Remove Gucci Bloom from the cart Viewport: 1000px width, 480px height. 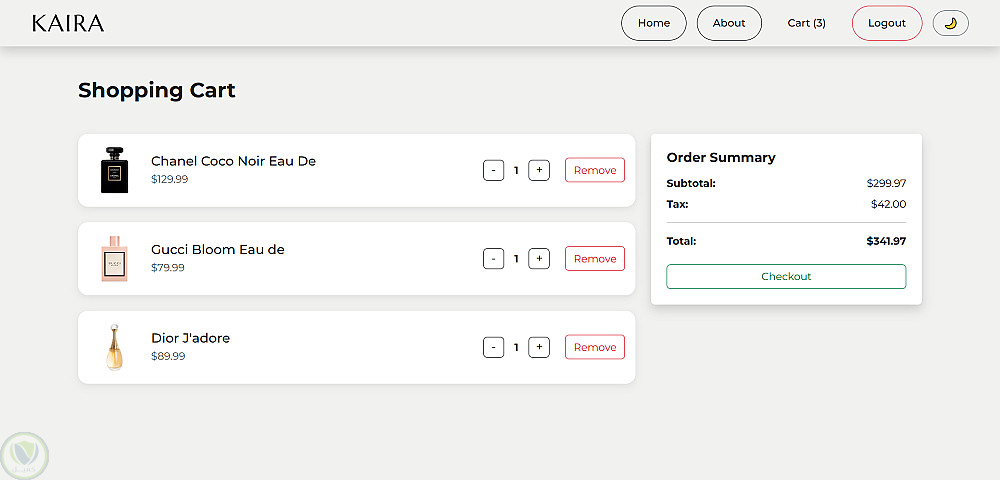coord(595,259)
